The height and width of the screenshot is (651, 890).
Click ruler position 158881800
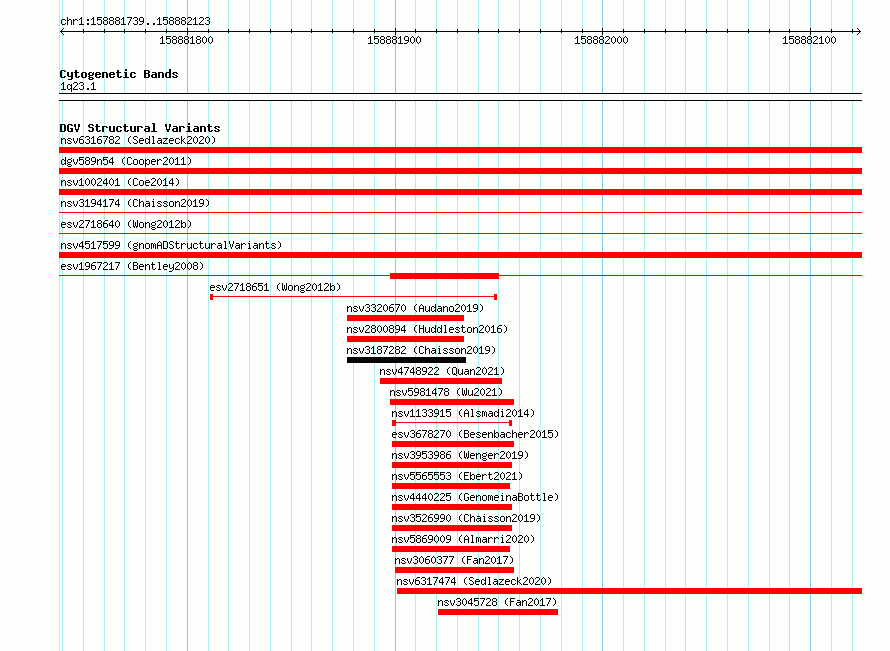(186, 40)
